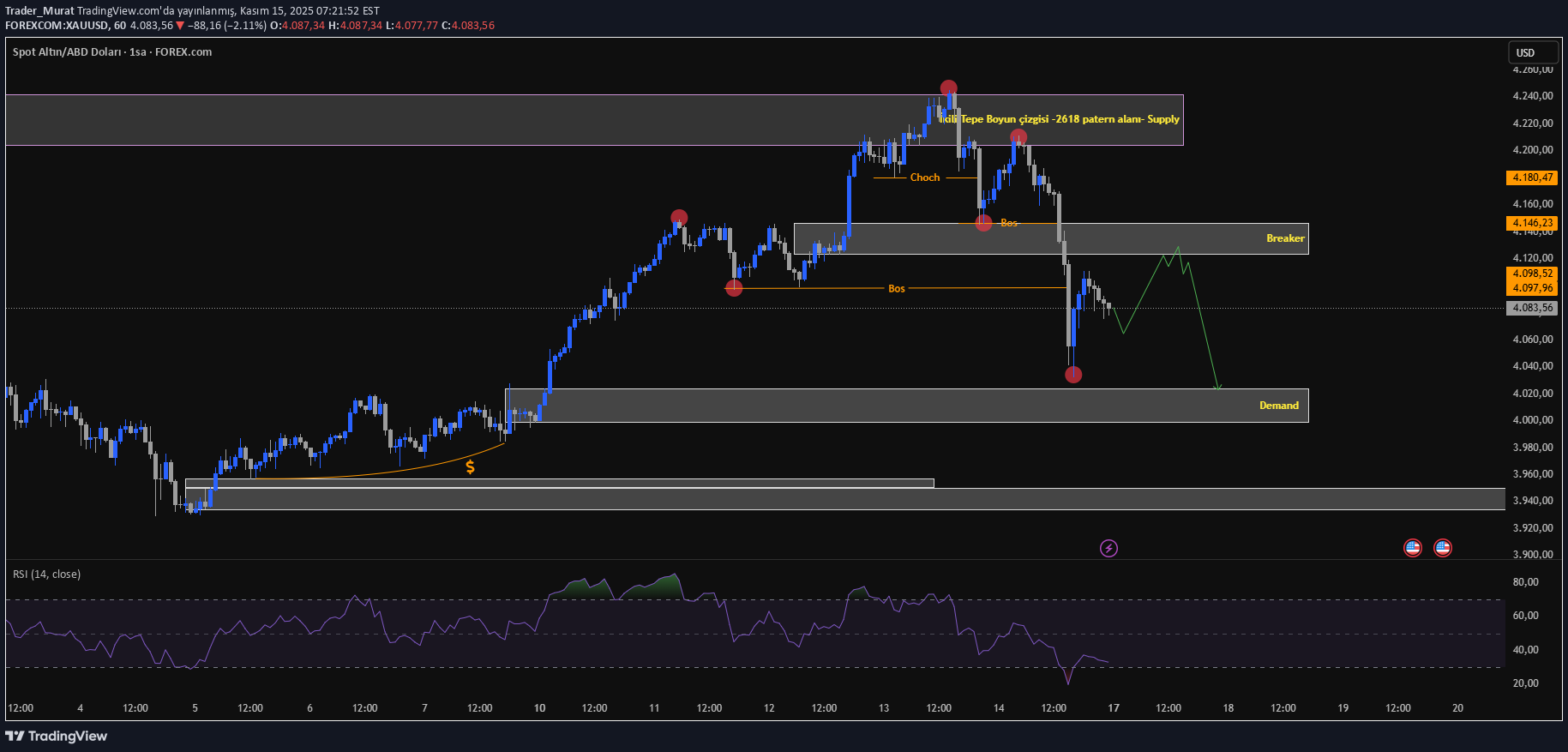The width and height of the screenshot is (1568, 752).
Task: Click 4.040,00 on the price axis
Action: pos(1533,366)
